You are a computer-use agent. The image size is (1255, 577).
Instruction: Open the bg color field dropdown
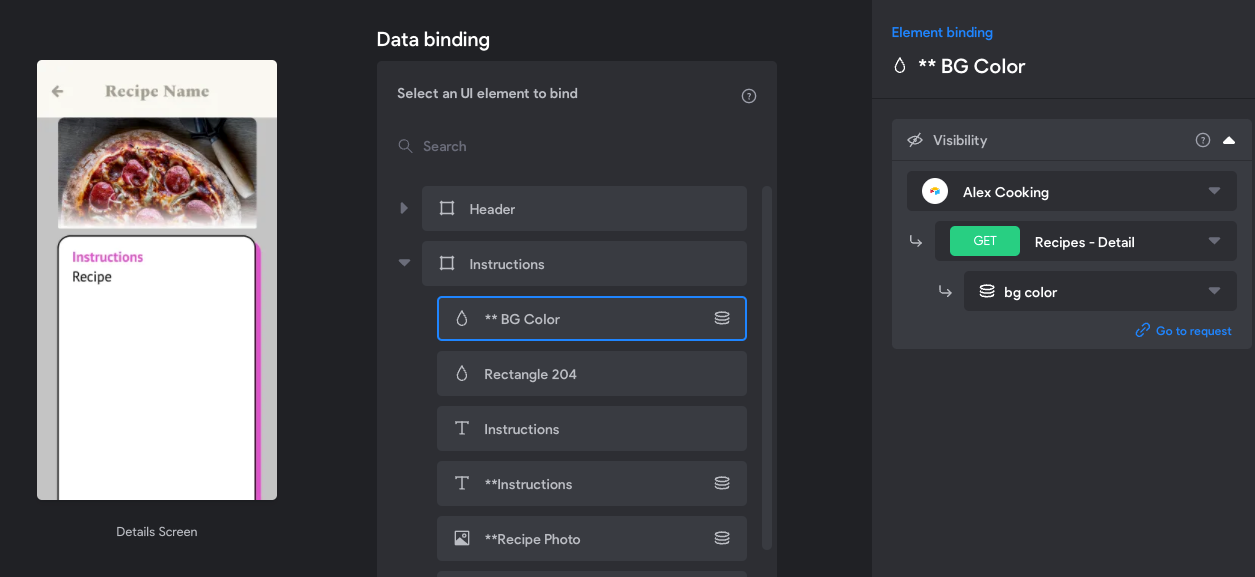(x=1100, y=291)
